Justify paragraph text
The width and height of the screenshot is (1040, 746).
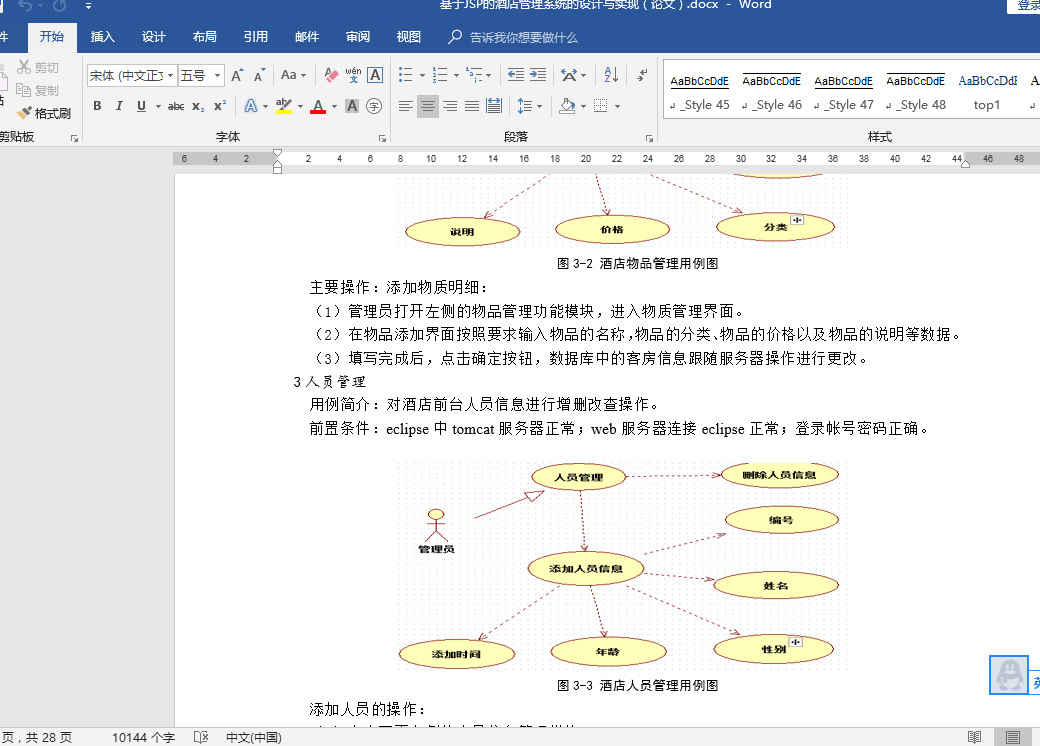pos(472,106)
